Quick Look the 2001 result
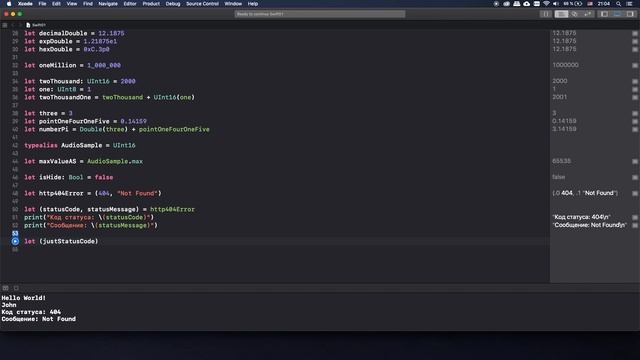This screenshot has width=640, height=360. [635, 97]
